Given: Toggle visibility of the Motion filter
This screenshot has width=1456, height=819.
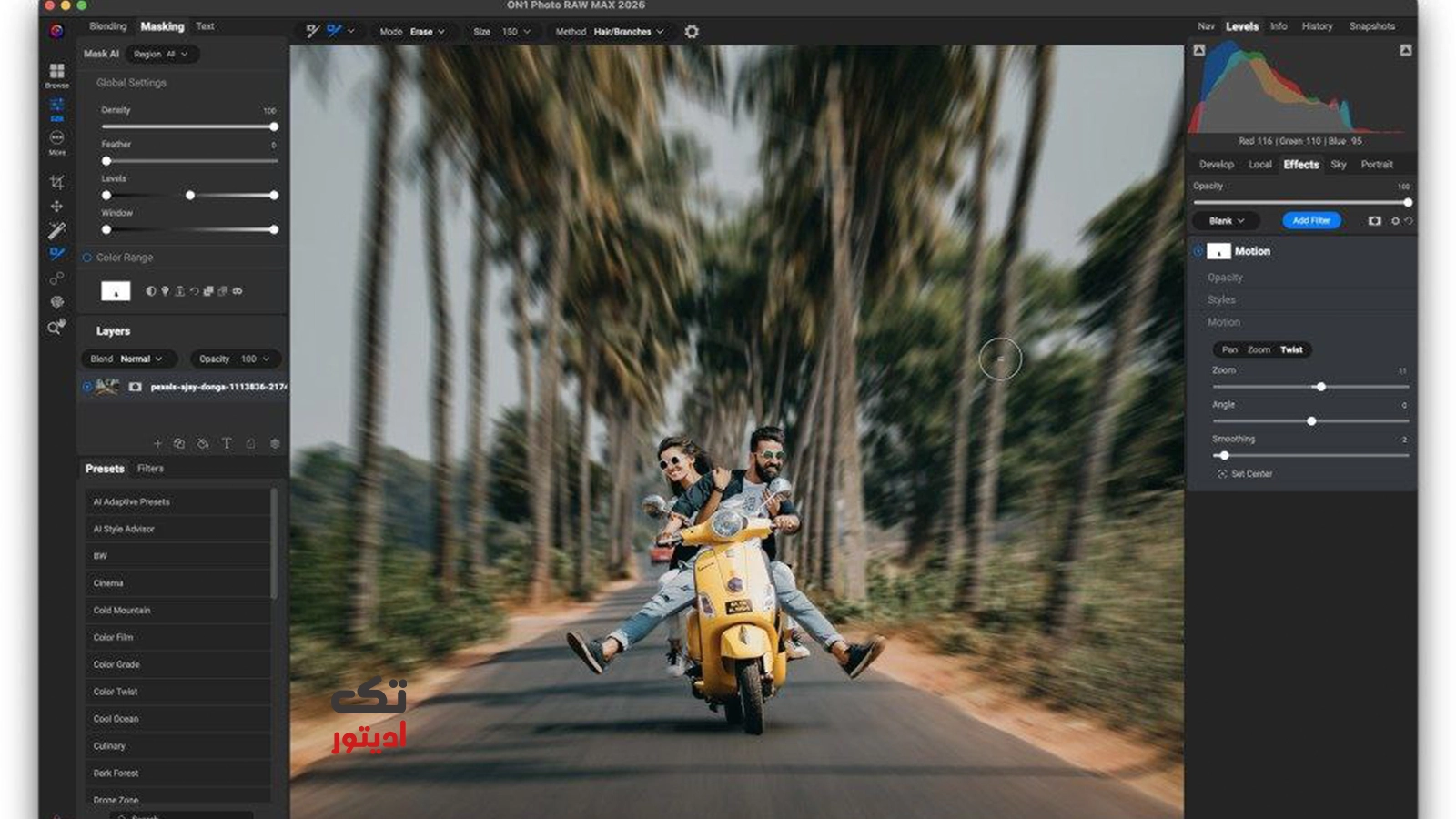Looking at the screenshot, I should point(1198,251).
